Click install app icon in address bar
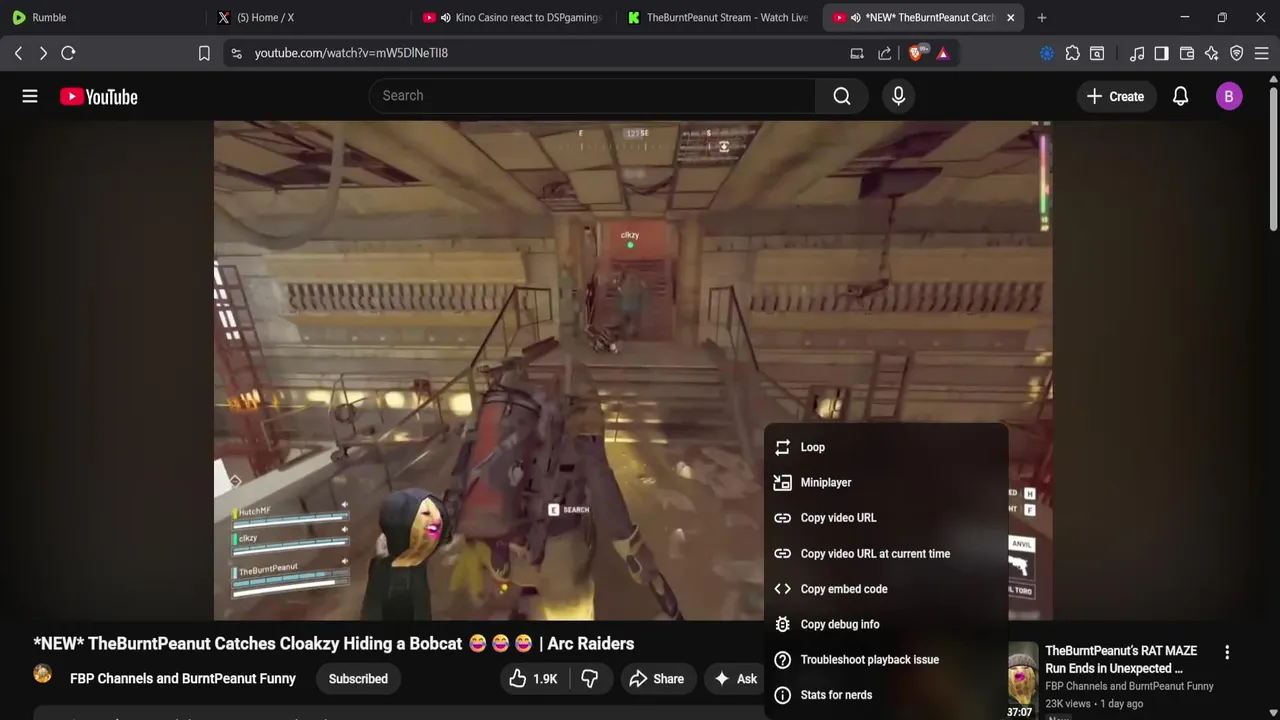Image resolution: width=1280 pixels, height=720 pixels. click(857, 53)
